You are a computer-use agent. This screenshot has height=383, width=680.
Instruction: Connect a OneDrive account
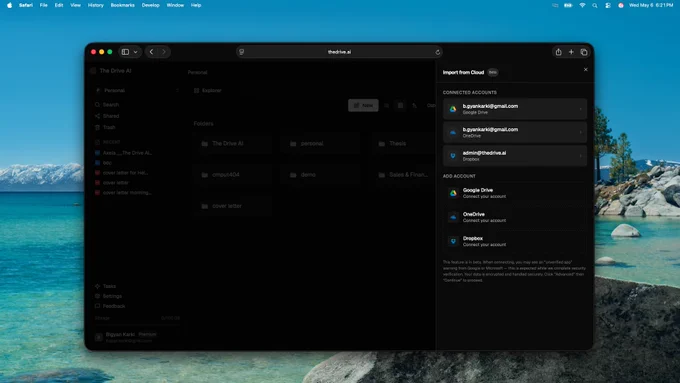tap(515, 217)
